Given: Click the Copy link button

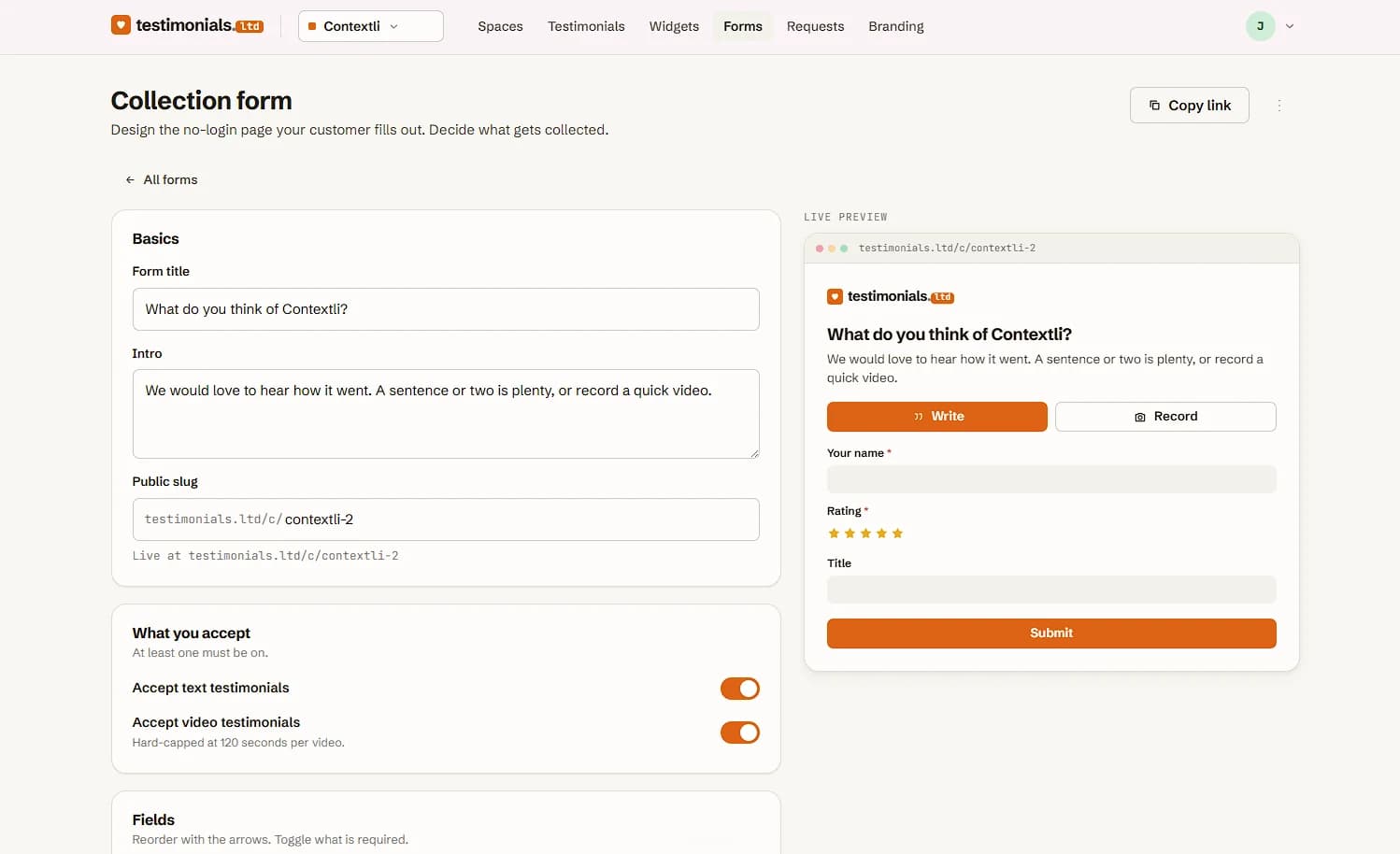Looking at the screenshot, I should coord(1190,106).
